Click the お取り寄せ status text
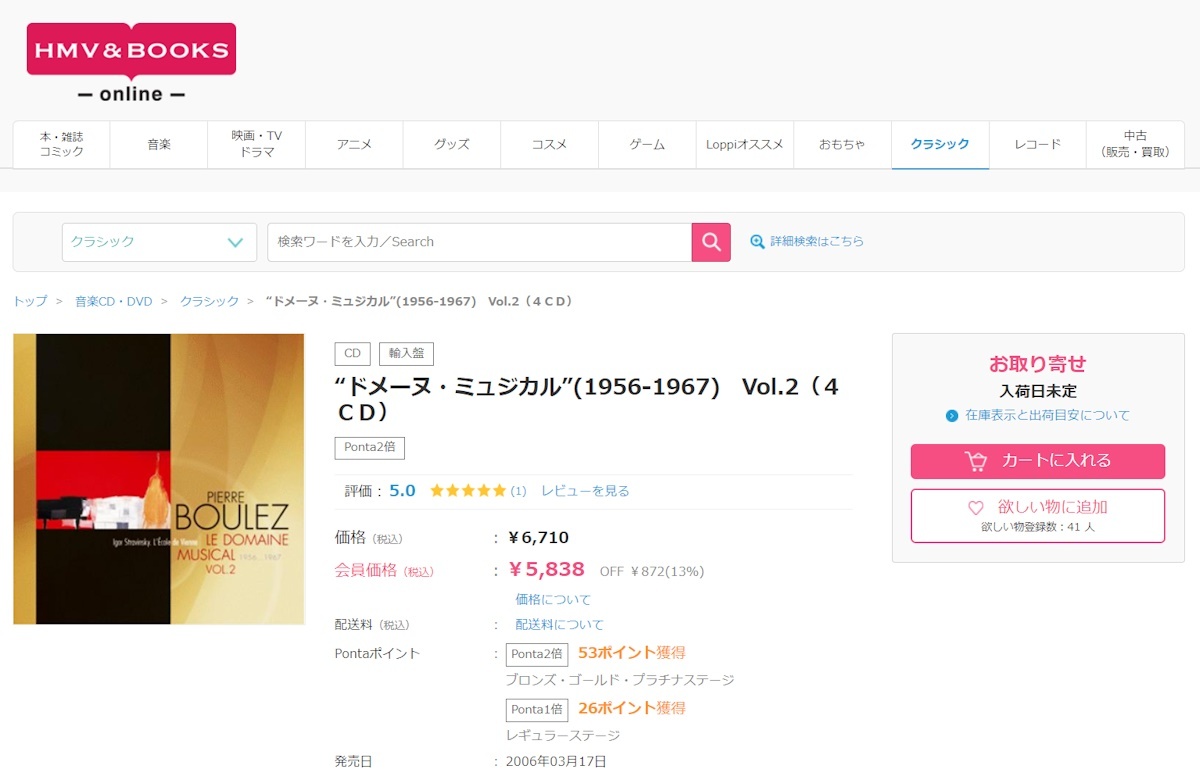 coord(1038,364)
